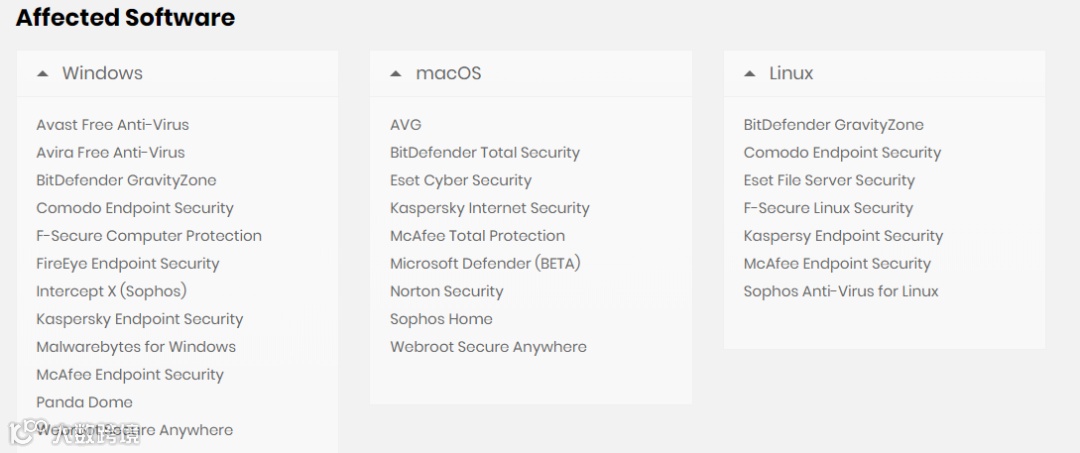This screenshot has height=453, width=1080.
Task: Select Malwarebytes for Windows
Action: 136,347
